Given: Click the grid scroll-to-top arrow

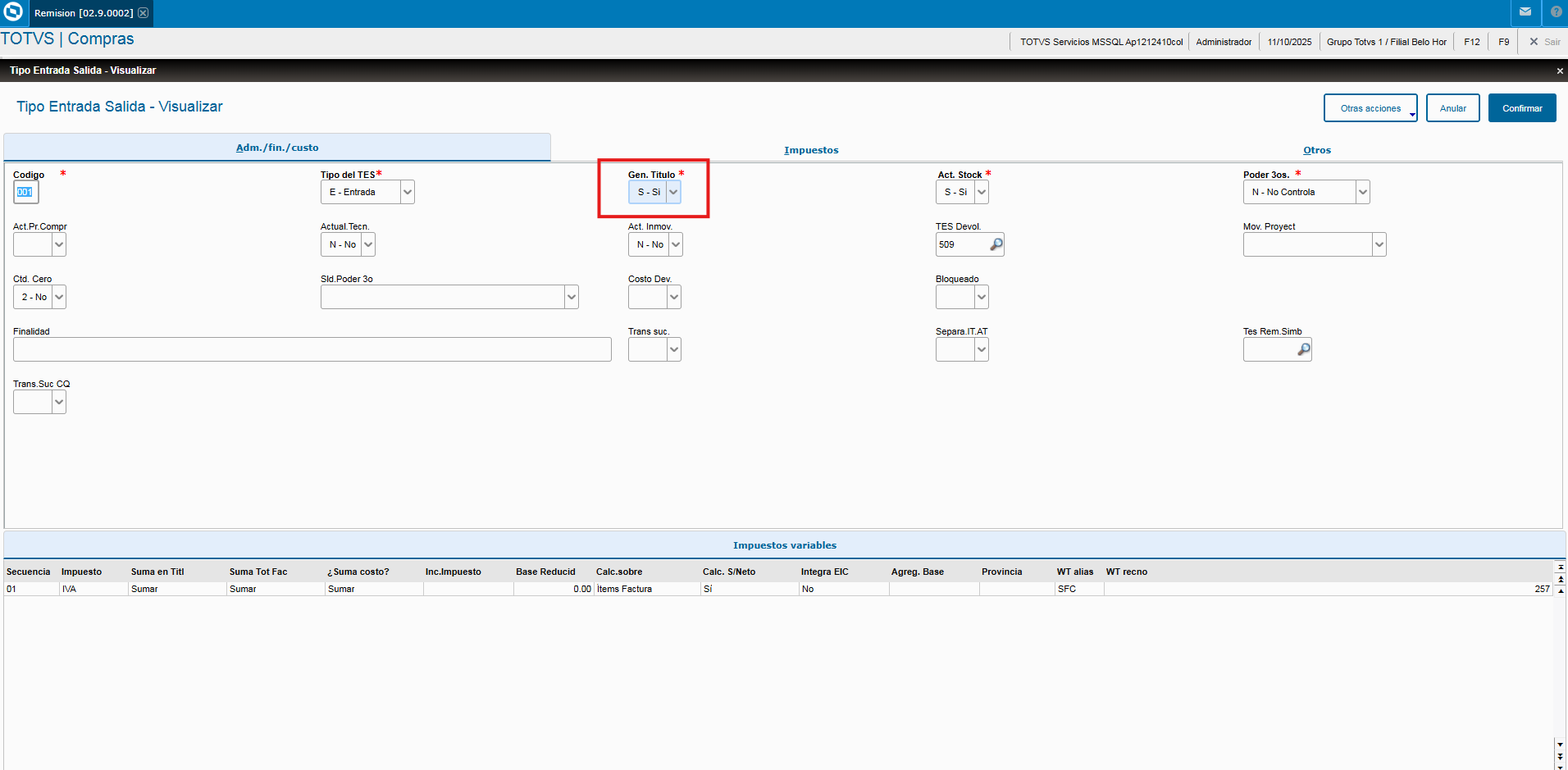Looking at the screenshot, I should [1561, 567].
